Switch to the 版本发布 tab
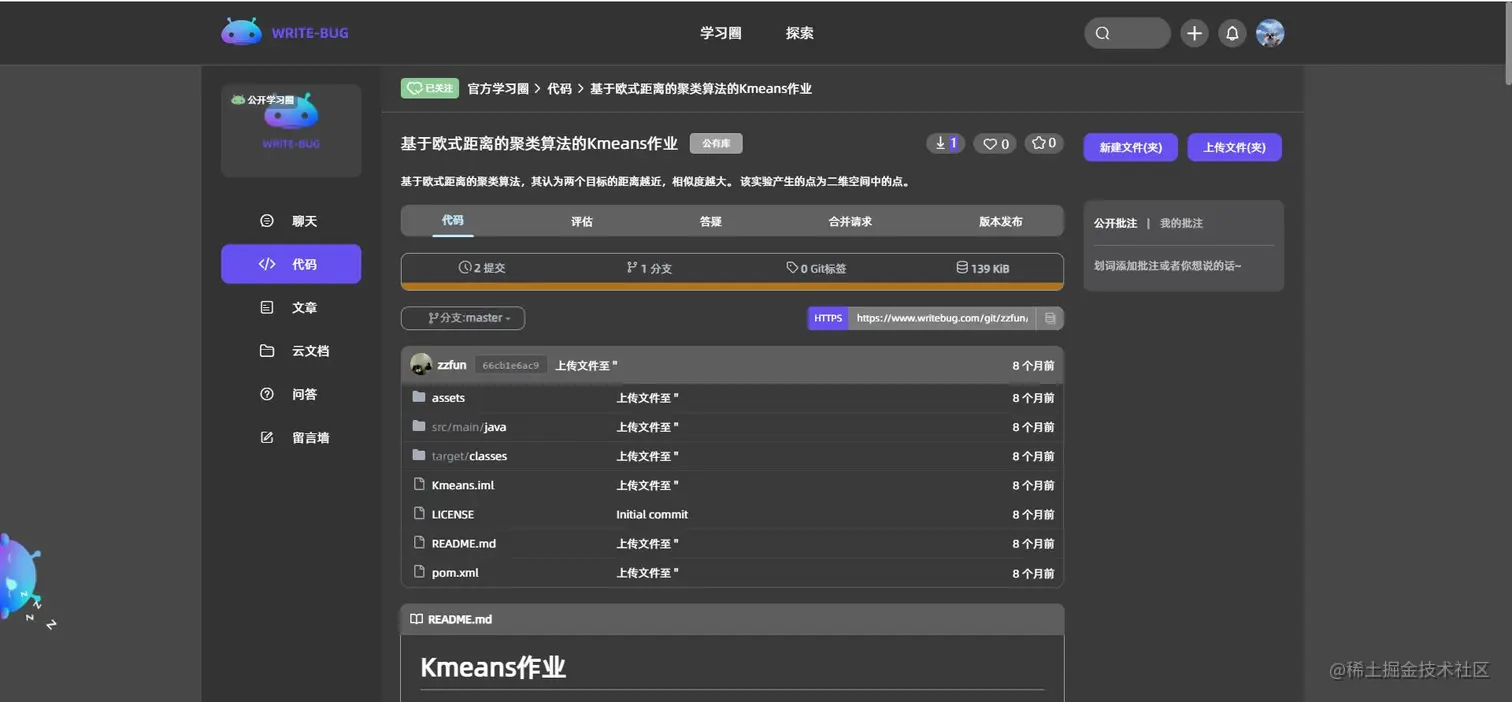The image size is (1512, 702). click(x=1001, y=221)
